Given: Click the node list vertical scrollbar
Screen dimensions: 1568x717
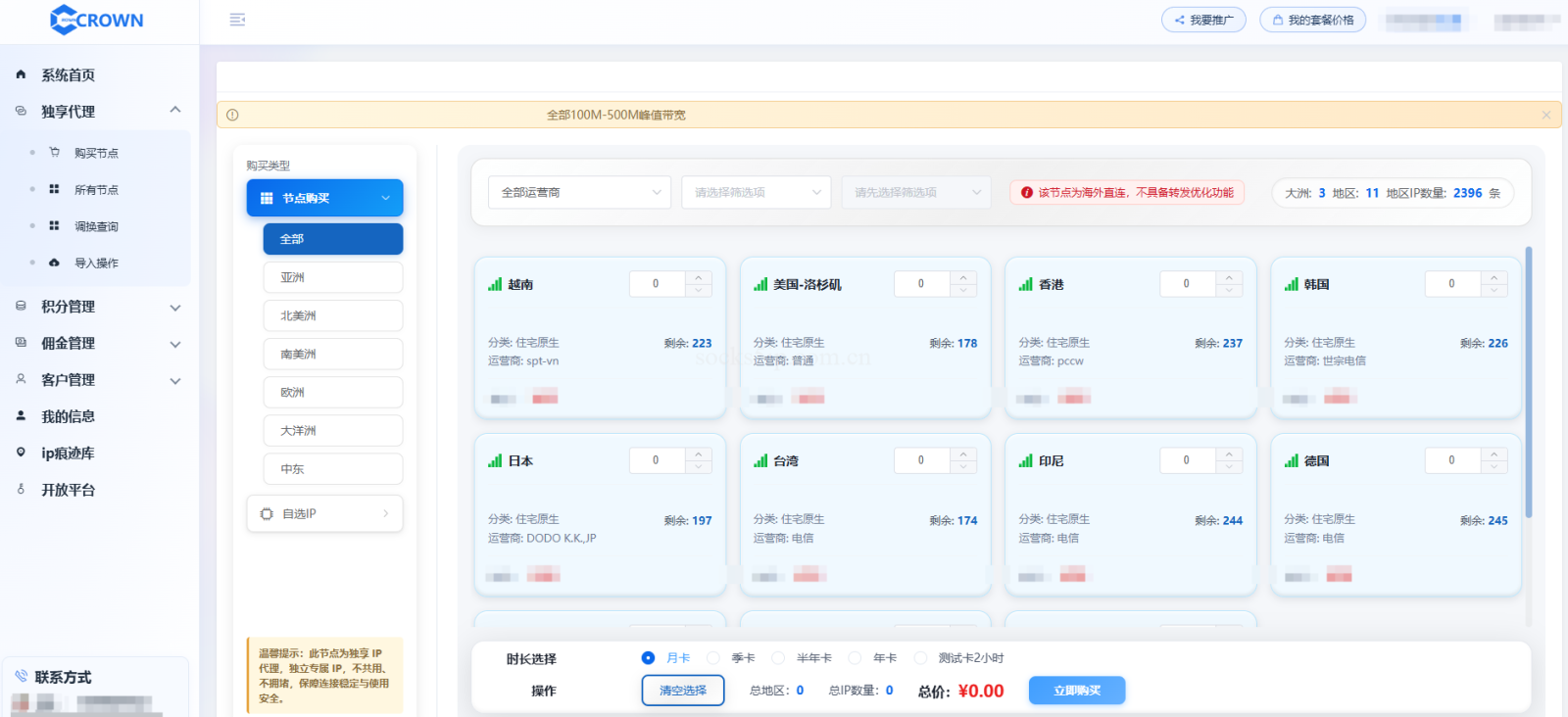Looking at the screenshot, I should pyautogui.click(x=1529, y=382).
